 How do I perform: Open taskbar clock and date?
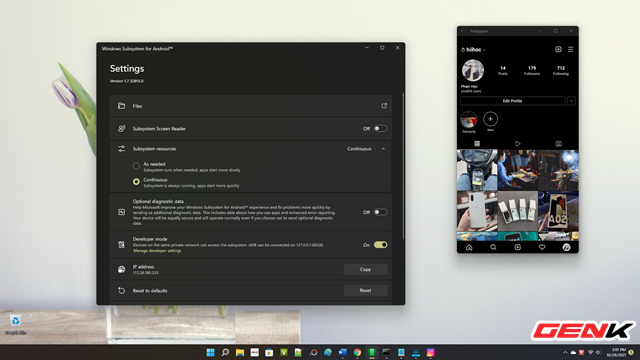[616, 352]
